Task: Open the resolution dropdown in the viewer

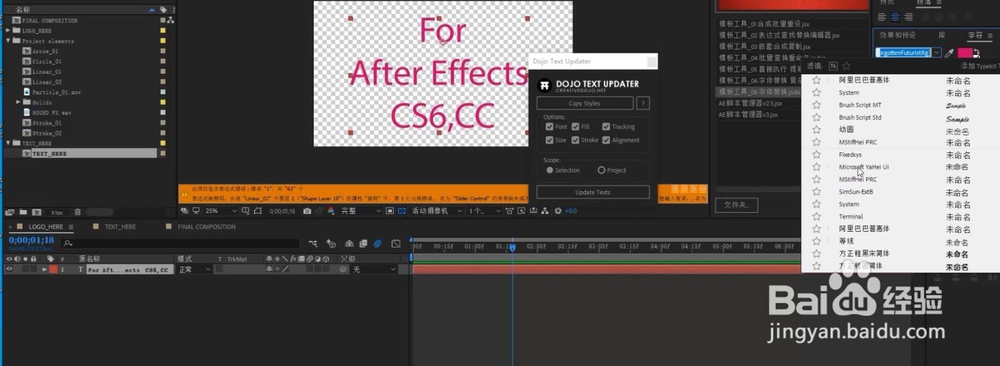Action: [361, 210]
